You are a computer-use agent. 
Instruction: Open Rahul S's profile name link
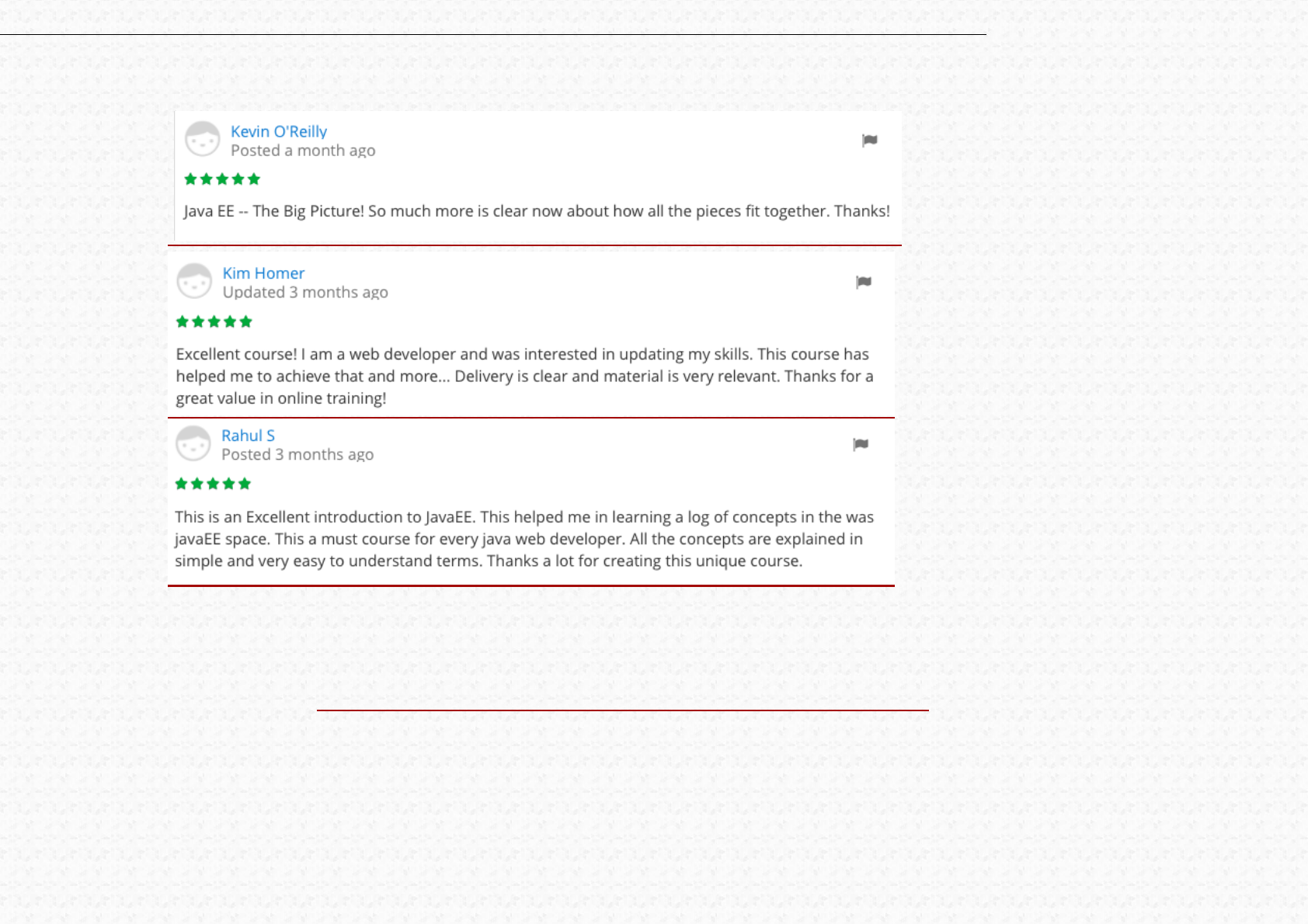click(x=248, y=436)
